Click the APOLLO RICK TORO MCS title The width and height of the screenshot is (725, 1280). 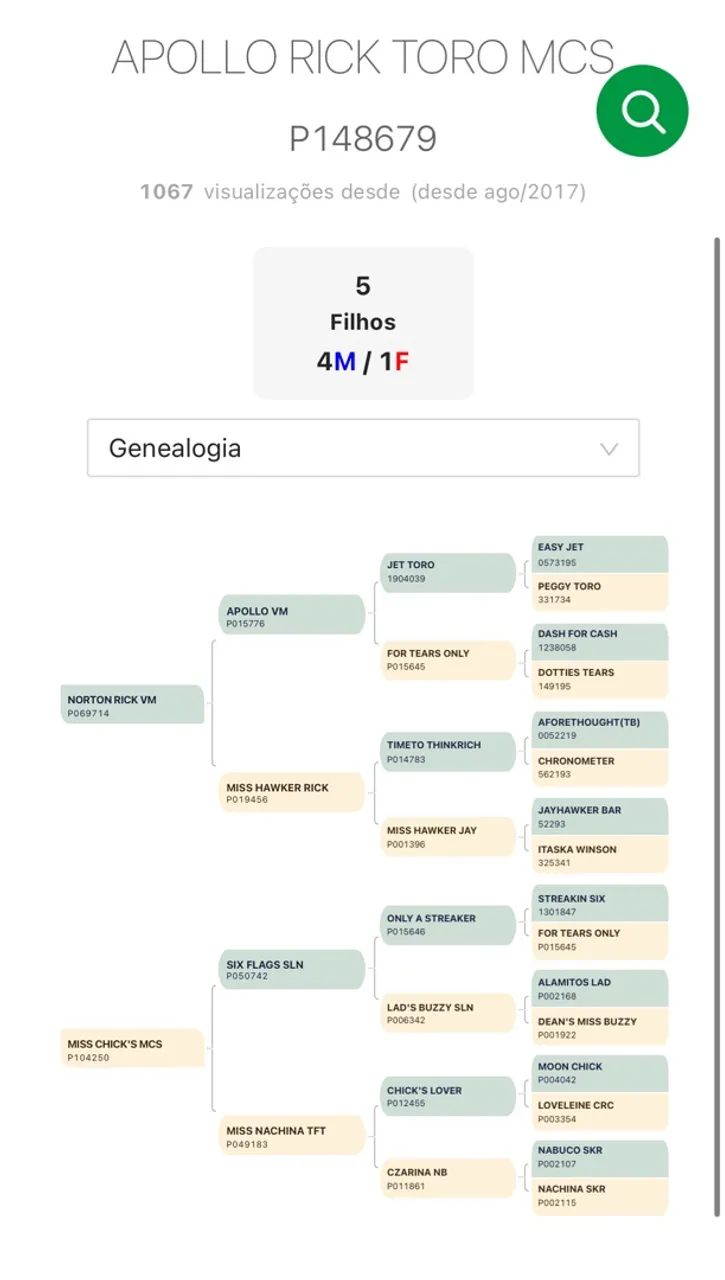[x=363, y=57]
